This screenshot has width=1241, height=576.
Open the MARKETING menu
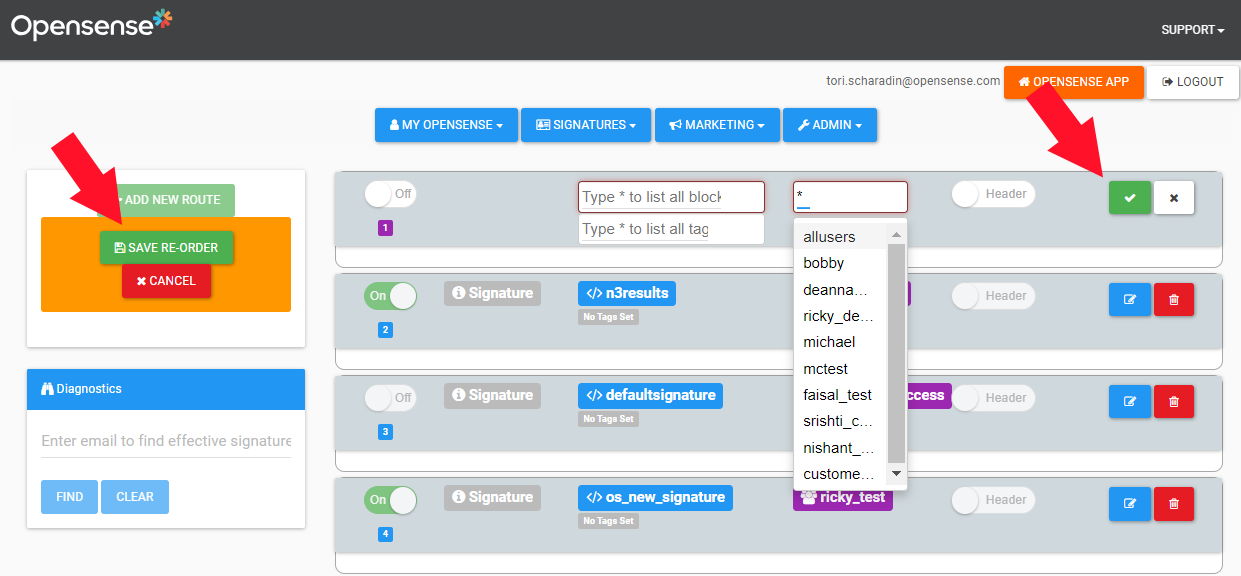(x=717, y=125)
